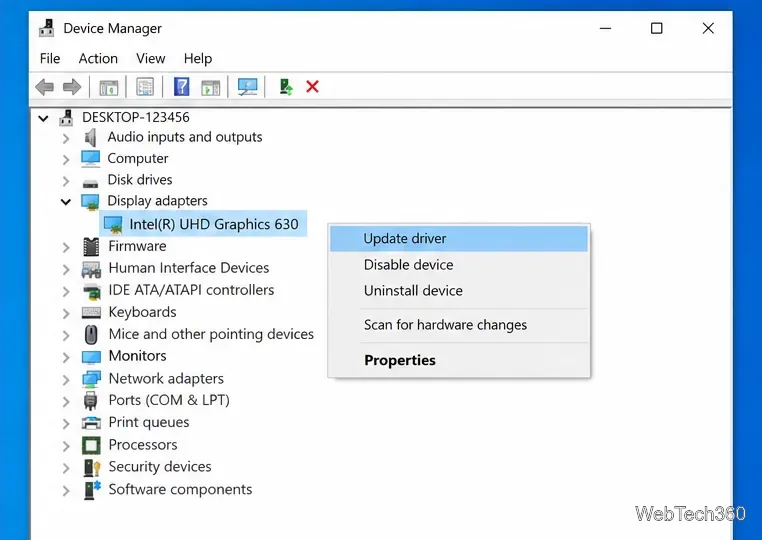Click the DESKTOP-123456 computer icon

[66, 118]
